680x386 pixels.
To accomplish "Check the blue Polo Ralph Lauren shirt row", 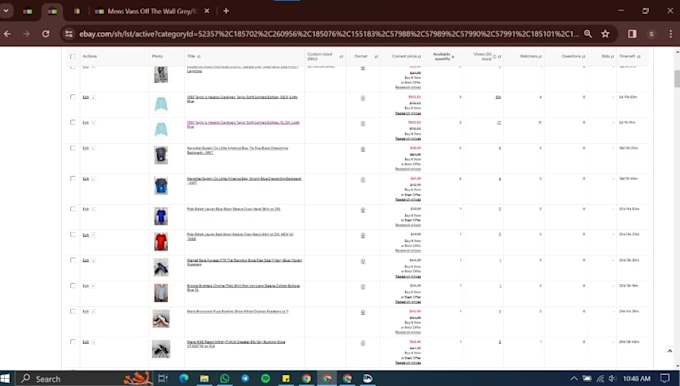I will coord(72,209).
